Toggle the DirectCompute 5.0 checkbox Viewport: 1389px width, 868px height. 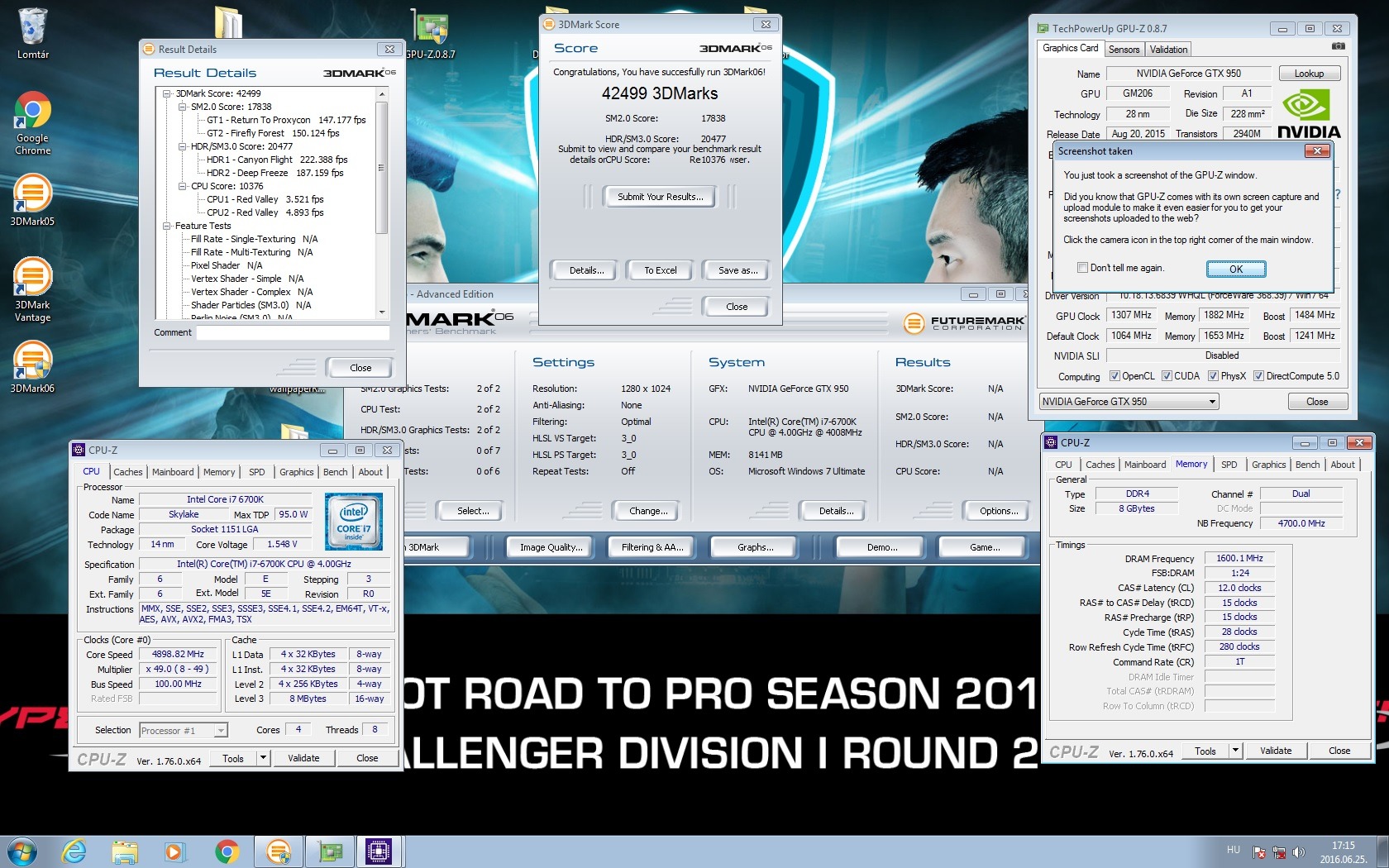1258,376
